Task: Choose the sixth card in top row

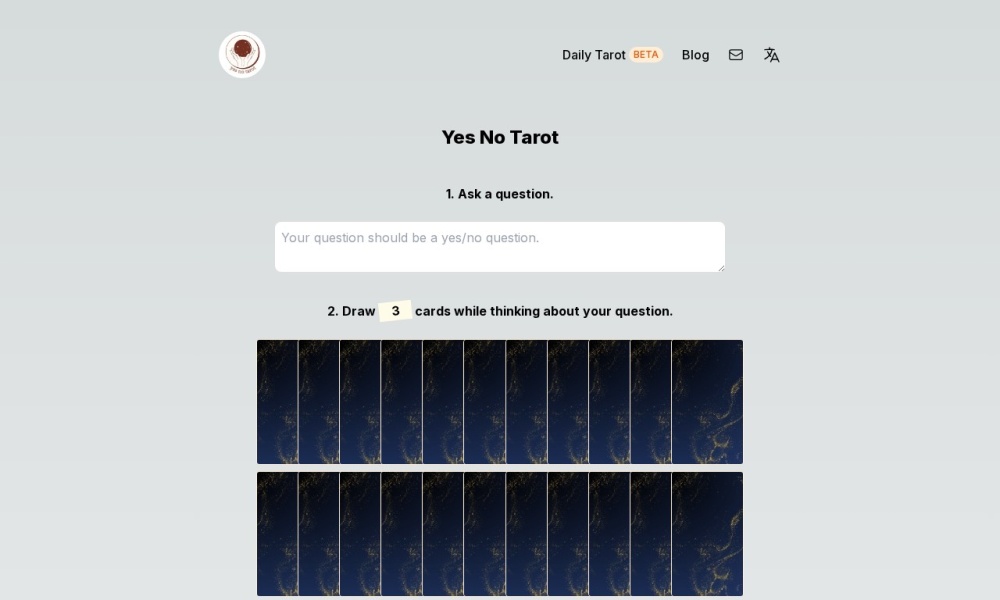Action: (x=484, y=402)
